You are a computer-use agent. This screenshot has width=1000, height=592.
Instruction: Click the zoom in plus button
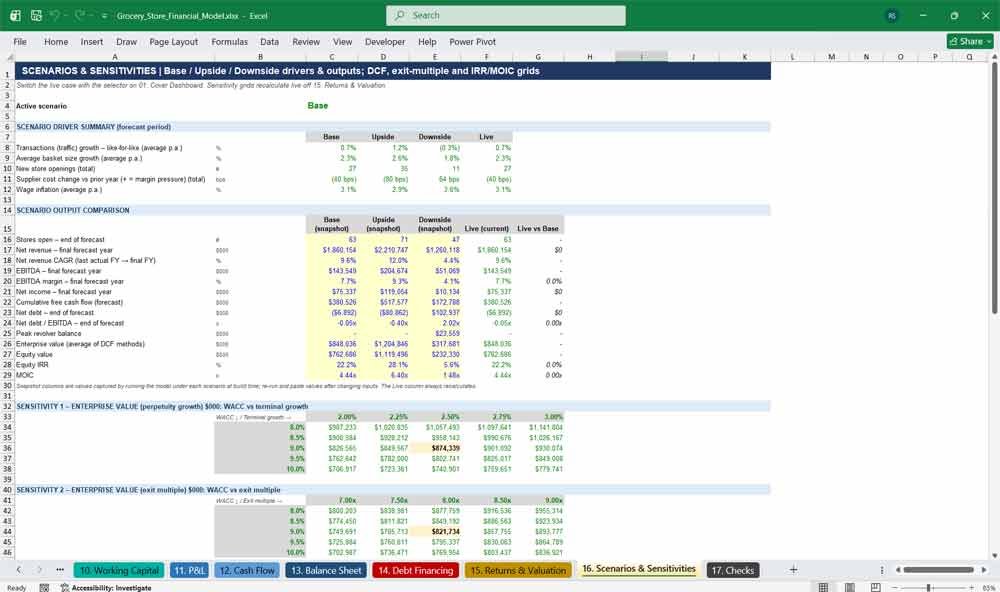[971, 588]
